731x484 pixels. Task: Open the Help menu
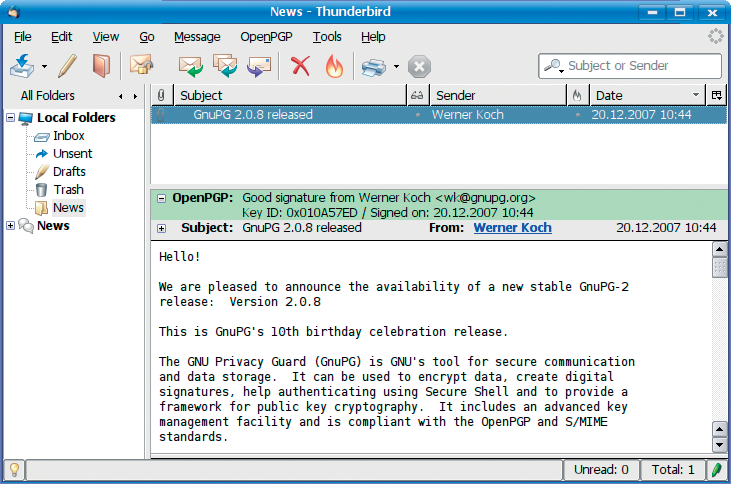[373, 37]
